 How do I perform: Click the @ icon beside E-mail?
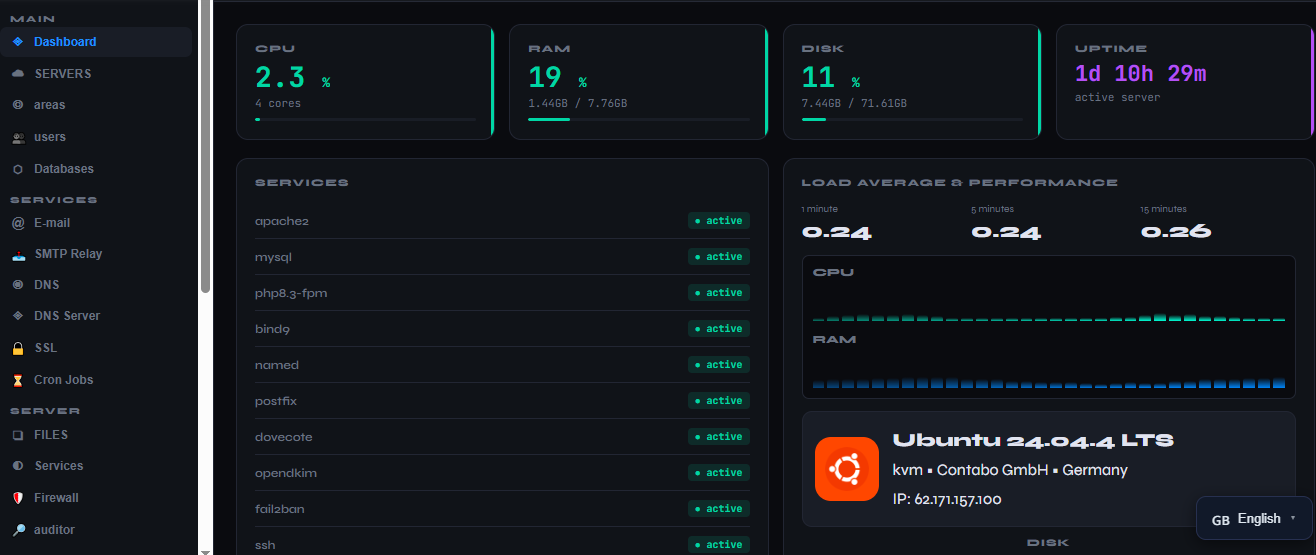coord(18,223)
